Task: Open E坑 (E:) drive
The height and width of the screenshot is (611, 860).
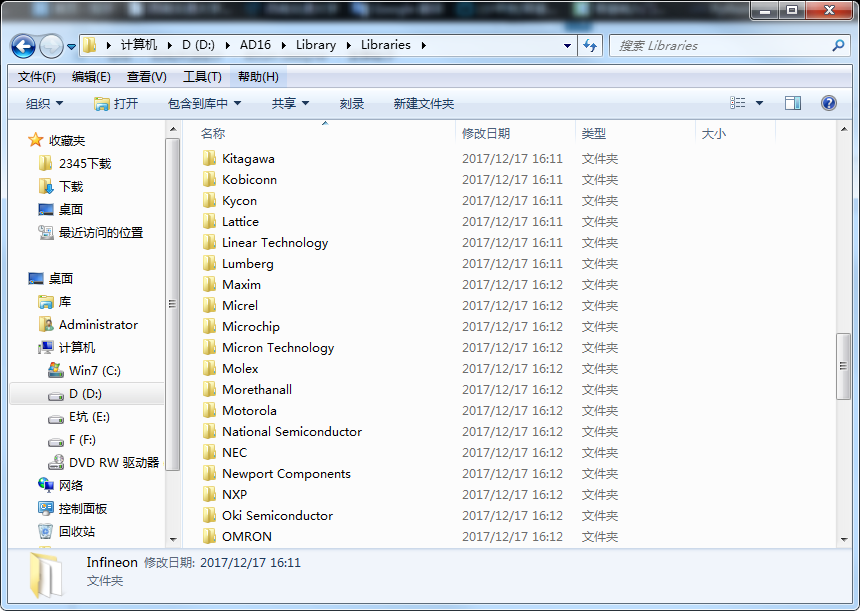Action: pos(80,417)
